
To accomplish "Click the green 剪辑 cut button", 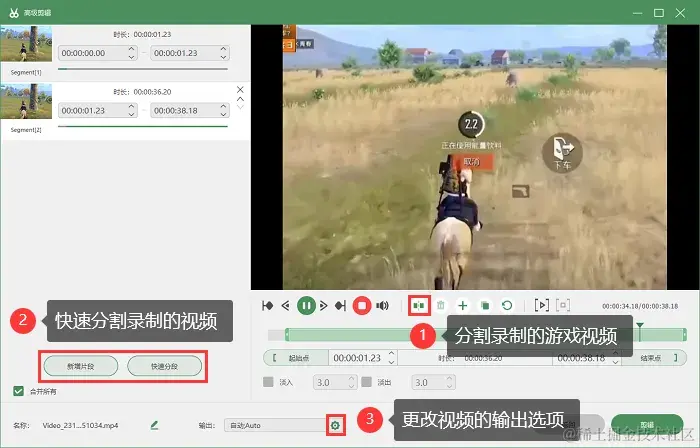I will [x=647, y=425].
